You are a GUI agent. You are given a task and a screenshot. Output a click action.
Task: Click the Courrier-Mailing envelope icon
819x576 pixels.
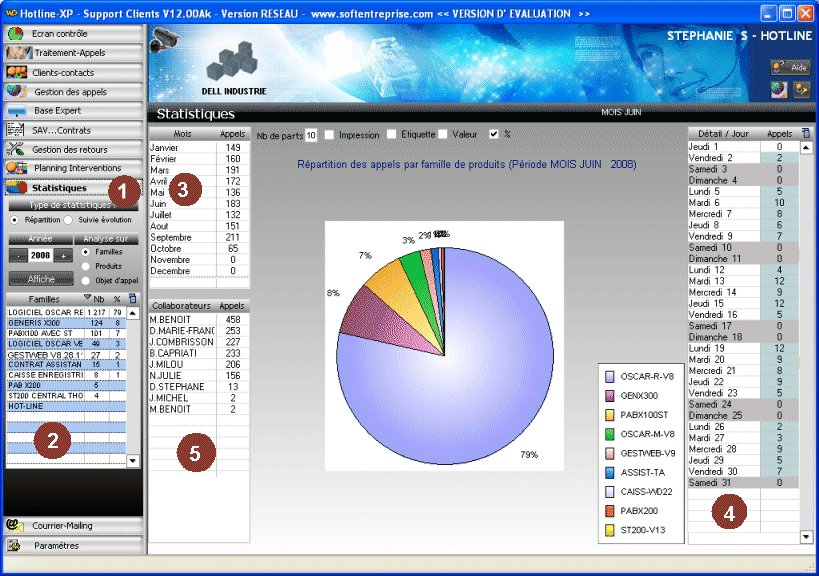tap(17, 526)
